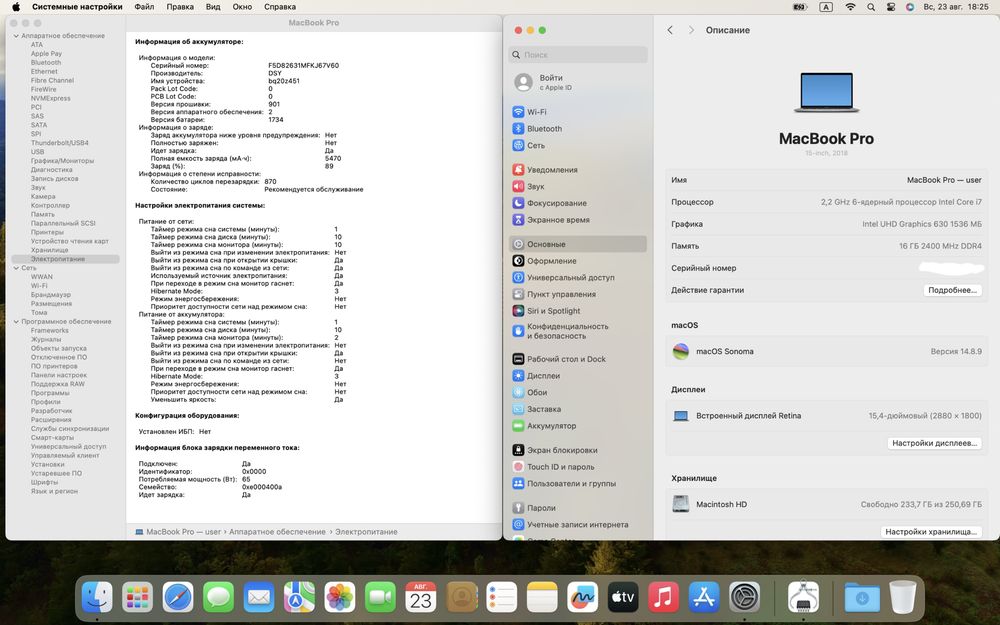Open Файл menu in menu bar
The width and height of the screenshot is (1000, 625).
(144, 6)
